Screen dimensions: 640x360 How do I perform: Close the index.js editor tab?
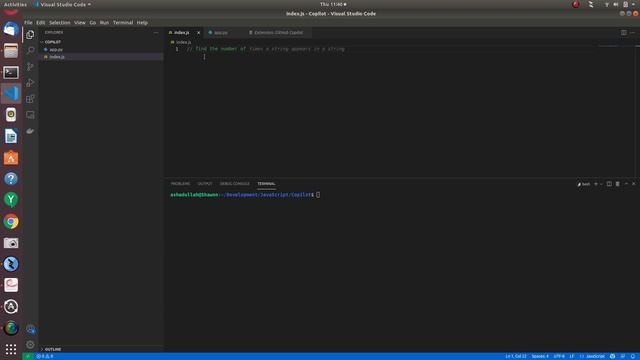[x=199, y=33]
